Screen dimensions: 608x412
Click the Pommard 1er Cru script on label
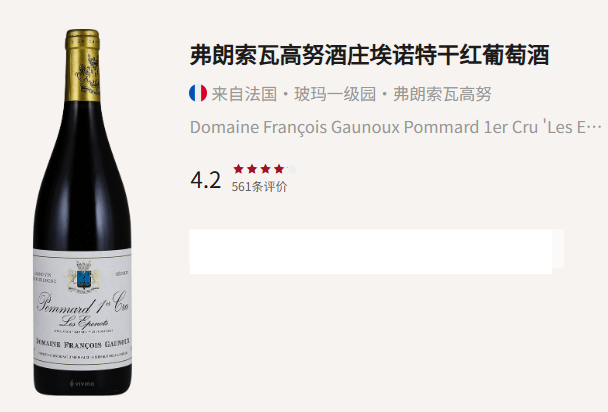82,302
